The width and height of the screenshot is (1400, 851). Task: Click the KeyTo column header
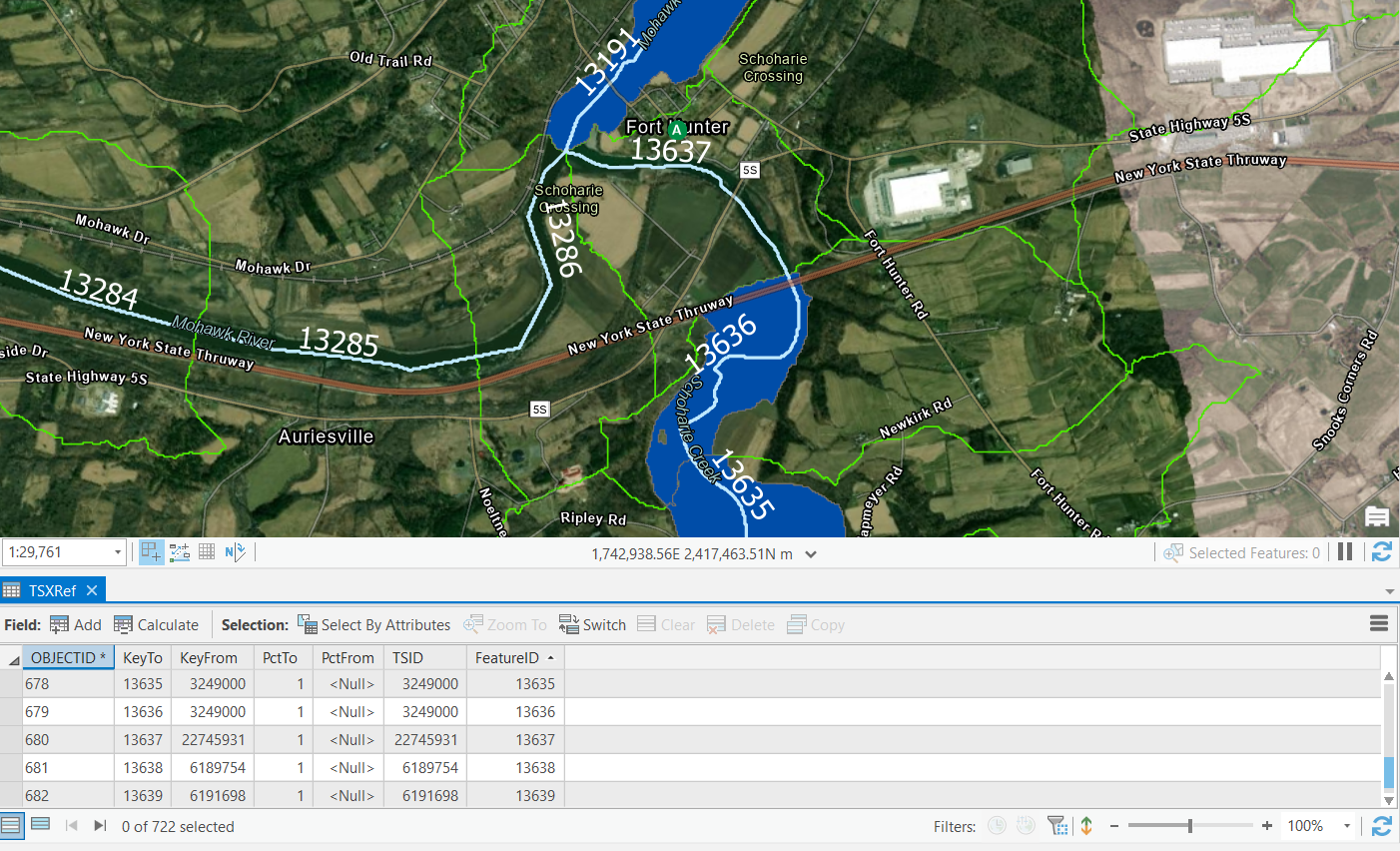click(143, 657)
